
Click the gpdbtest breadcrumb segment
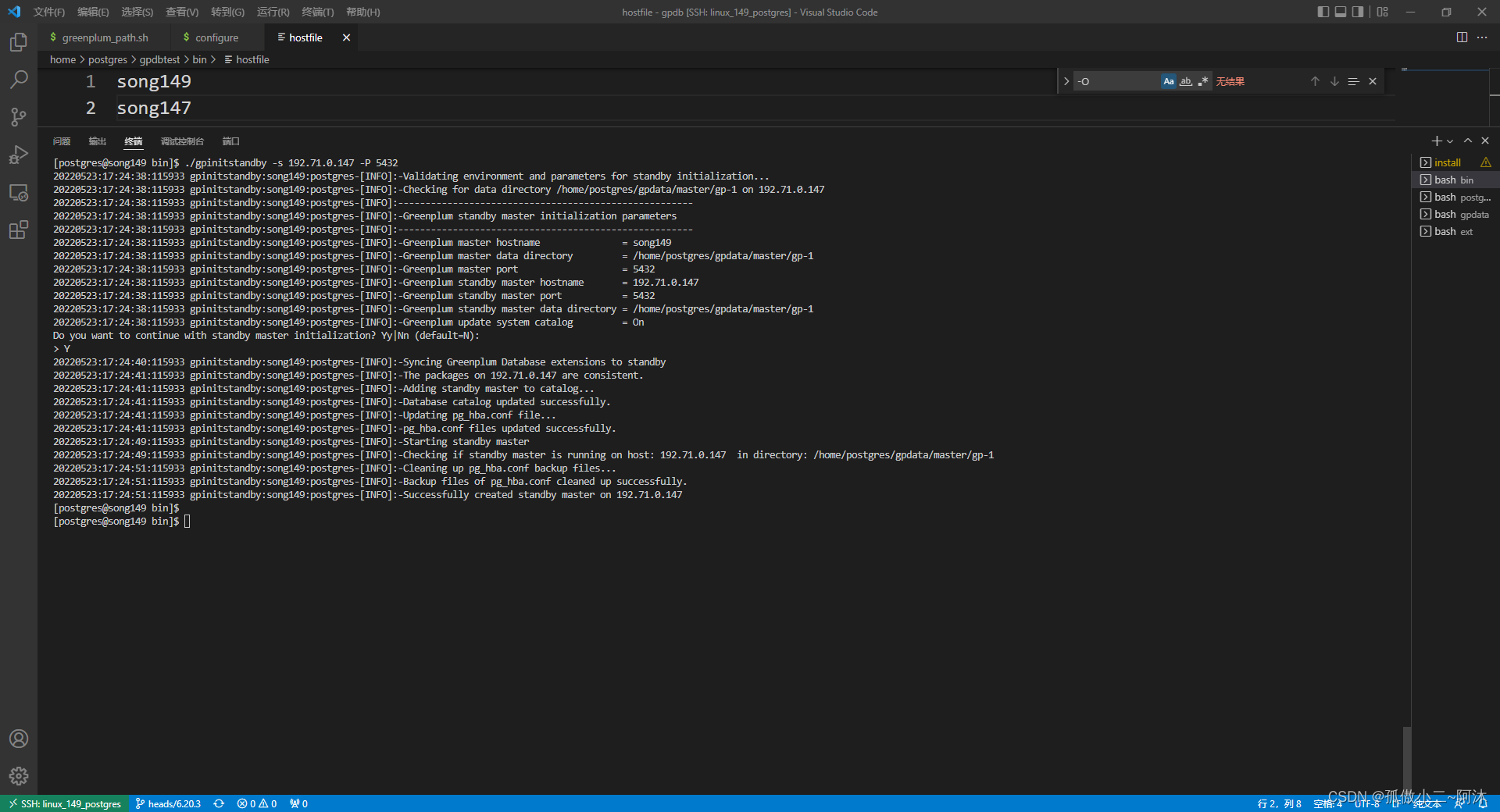click(159, 59)
